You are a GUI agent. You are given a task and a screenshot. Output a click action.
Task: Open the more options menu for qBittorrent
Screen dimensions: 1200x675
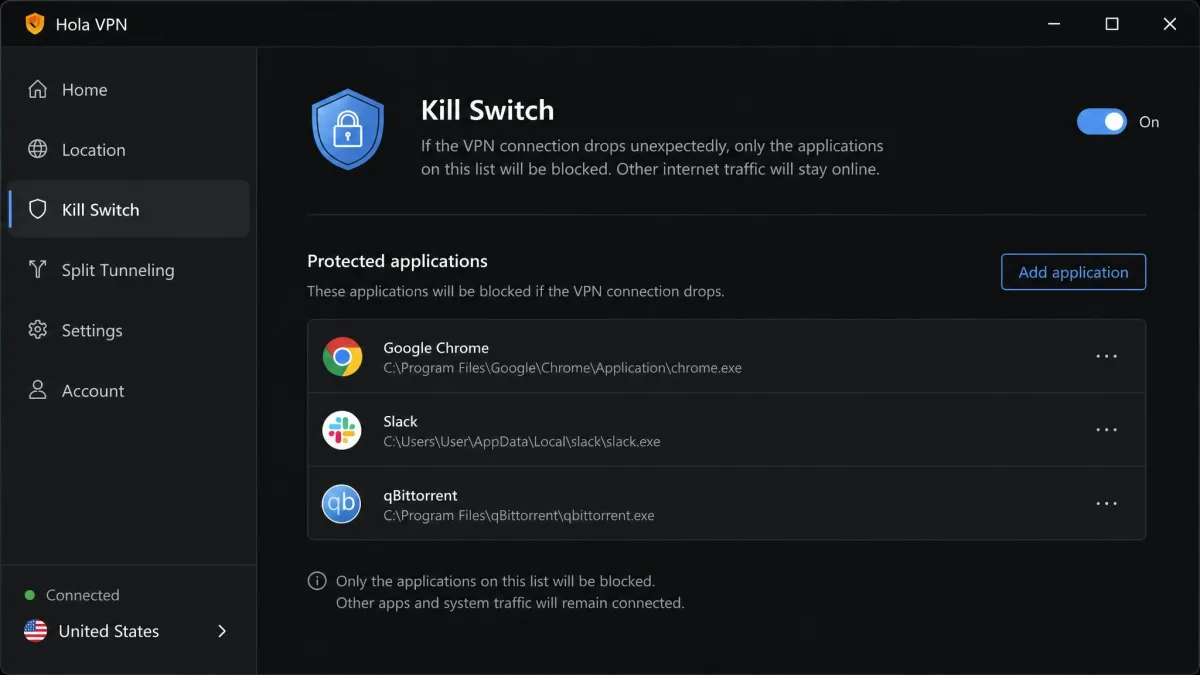[1106, 503]
